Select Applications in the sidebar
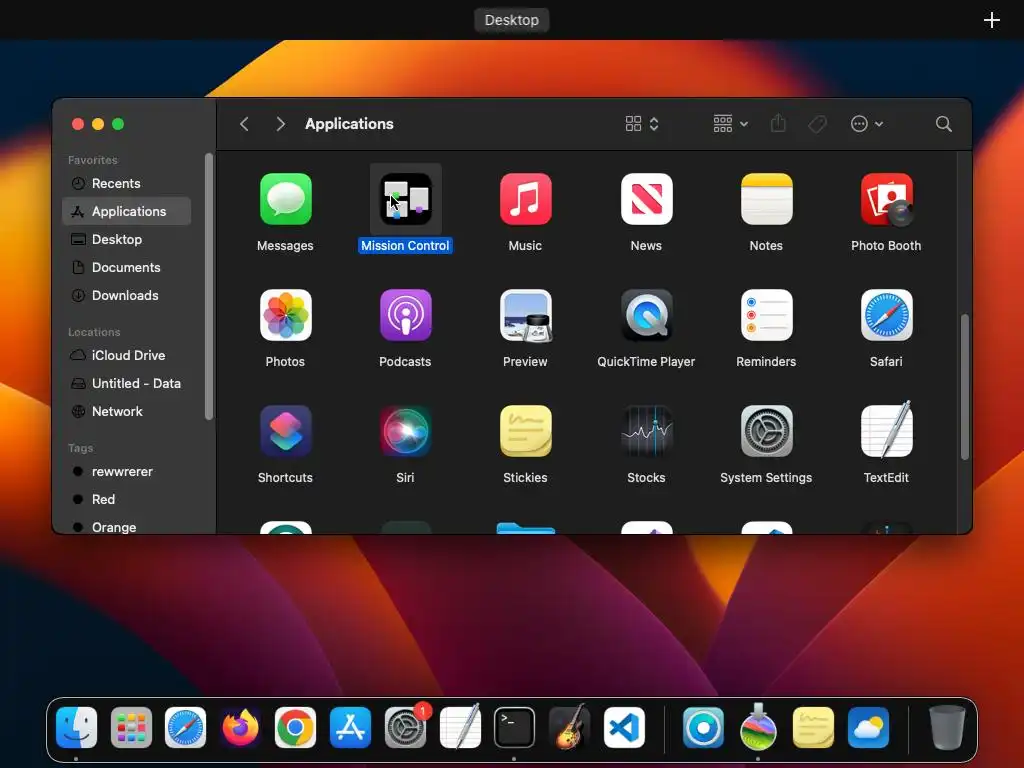The width and height of the screenshot is (1024, 768). tap(127, 212)
